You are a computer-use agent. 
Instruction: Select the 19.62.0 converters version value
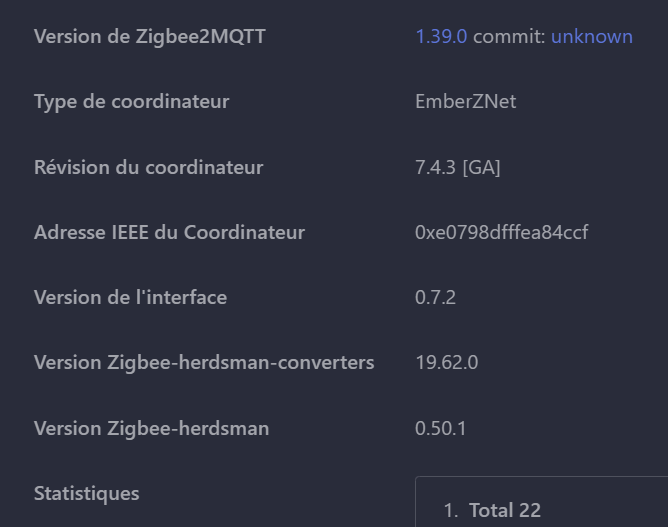point(446,363)
